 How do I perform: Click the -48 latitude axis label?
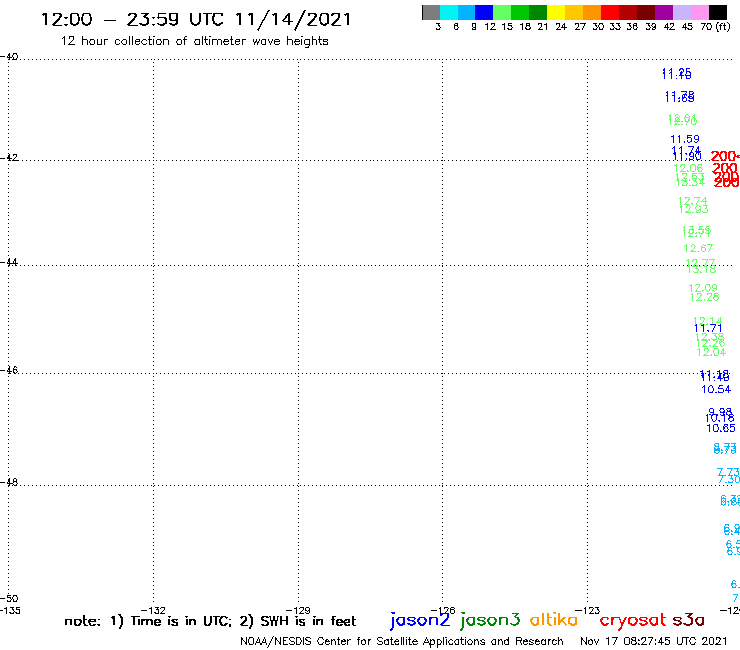tap(9, 482)
